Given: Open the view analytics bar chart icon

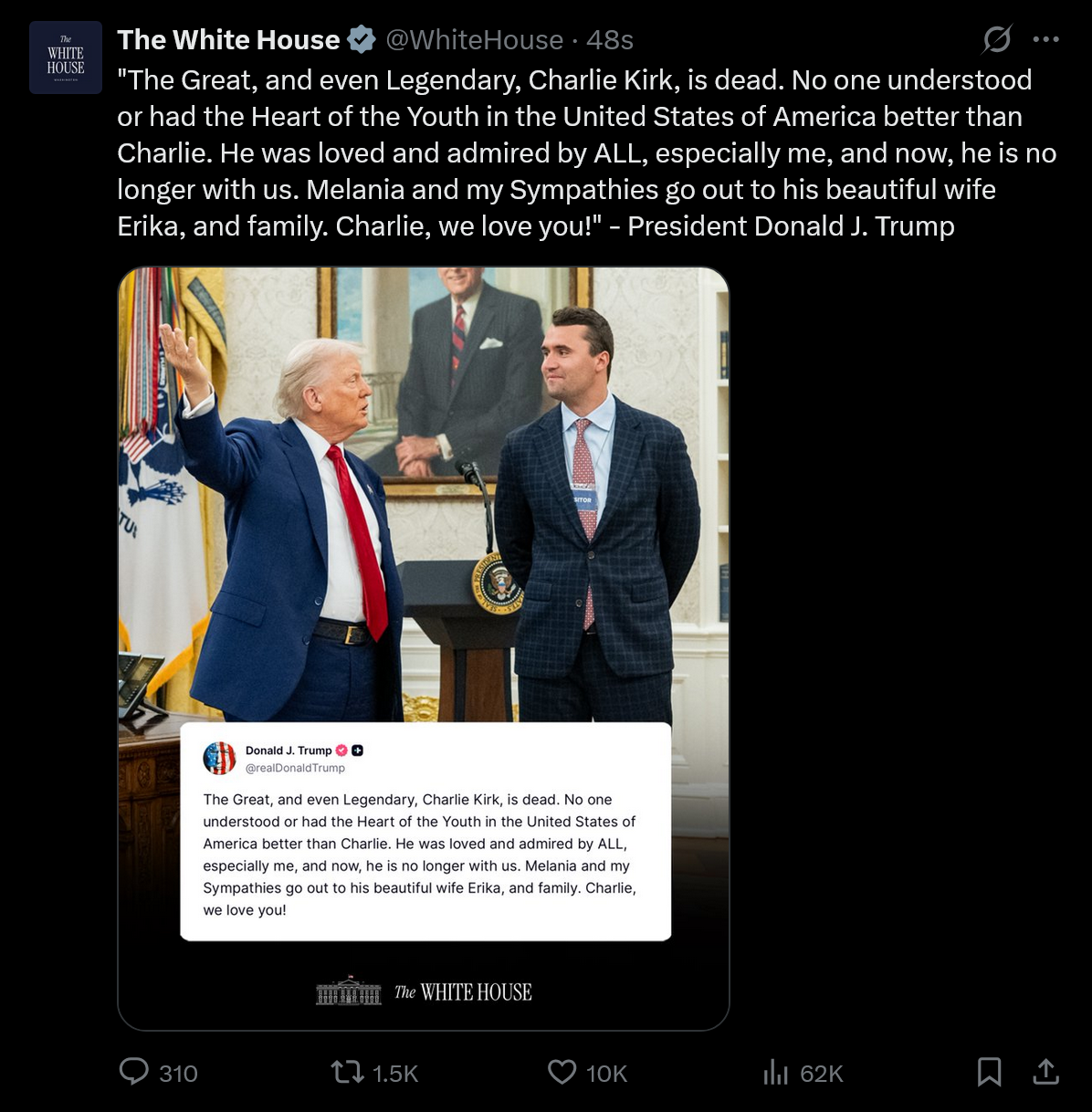Looking at the screenshot, I should [x=775, y=1072].
